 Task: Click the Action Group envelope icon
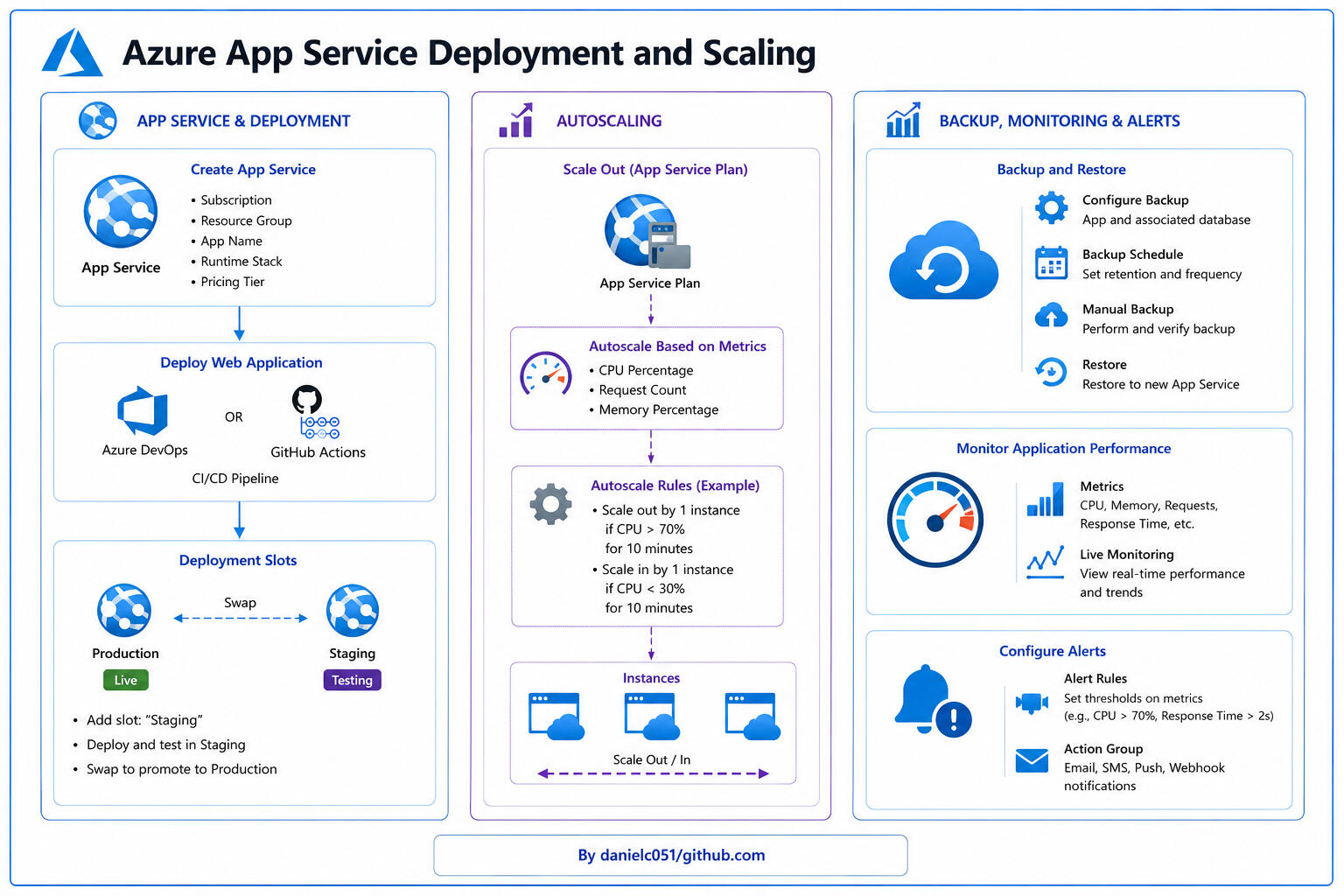coord(1032,760)
